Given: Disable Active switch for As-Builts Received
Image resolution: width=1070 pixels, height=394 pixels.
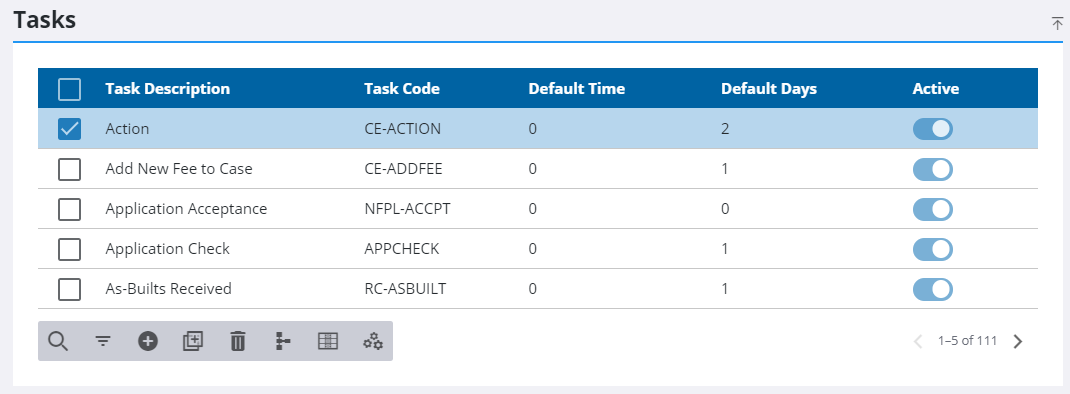Looking at the screenshot, I should pyautogui.click(x=933, y=290).
